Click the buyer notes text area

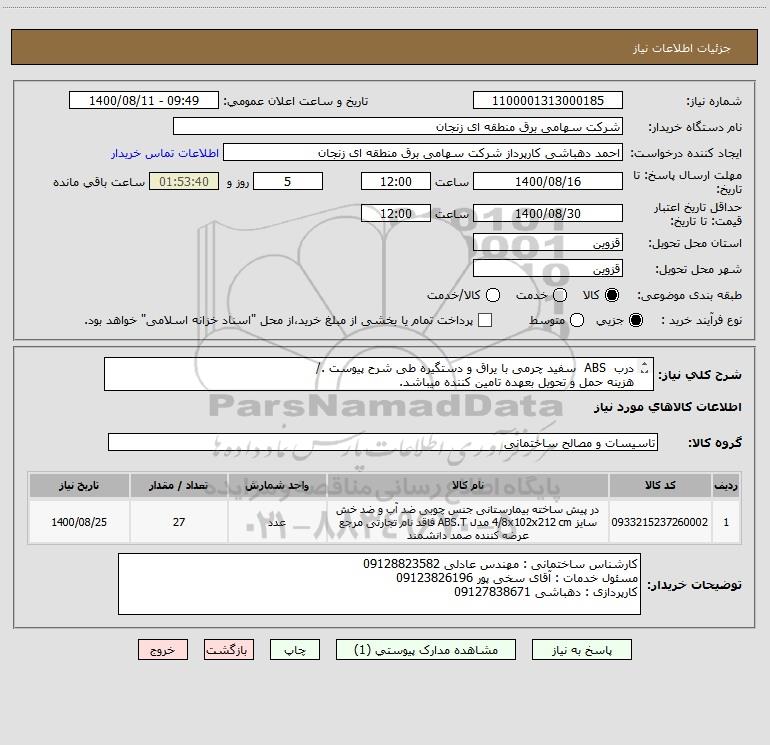point(379,584)
